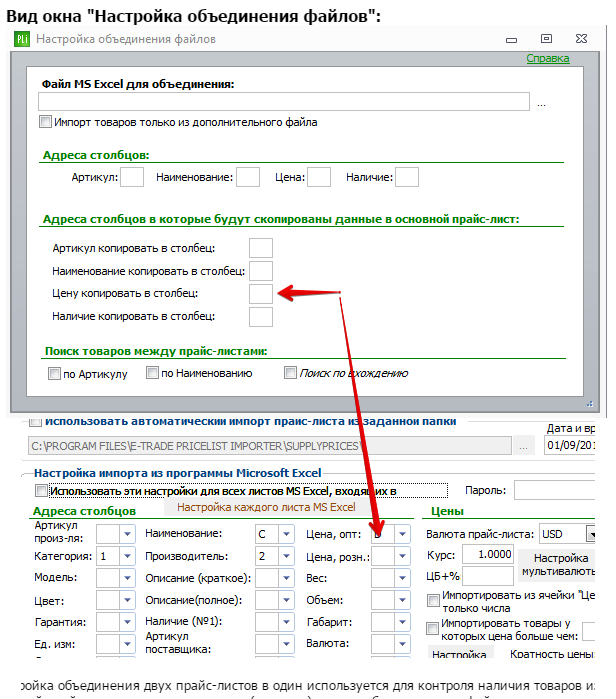
Task: Click the PLI application icon in title bar
Action: [x=22, y=39]
